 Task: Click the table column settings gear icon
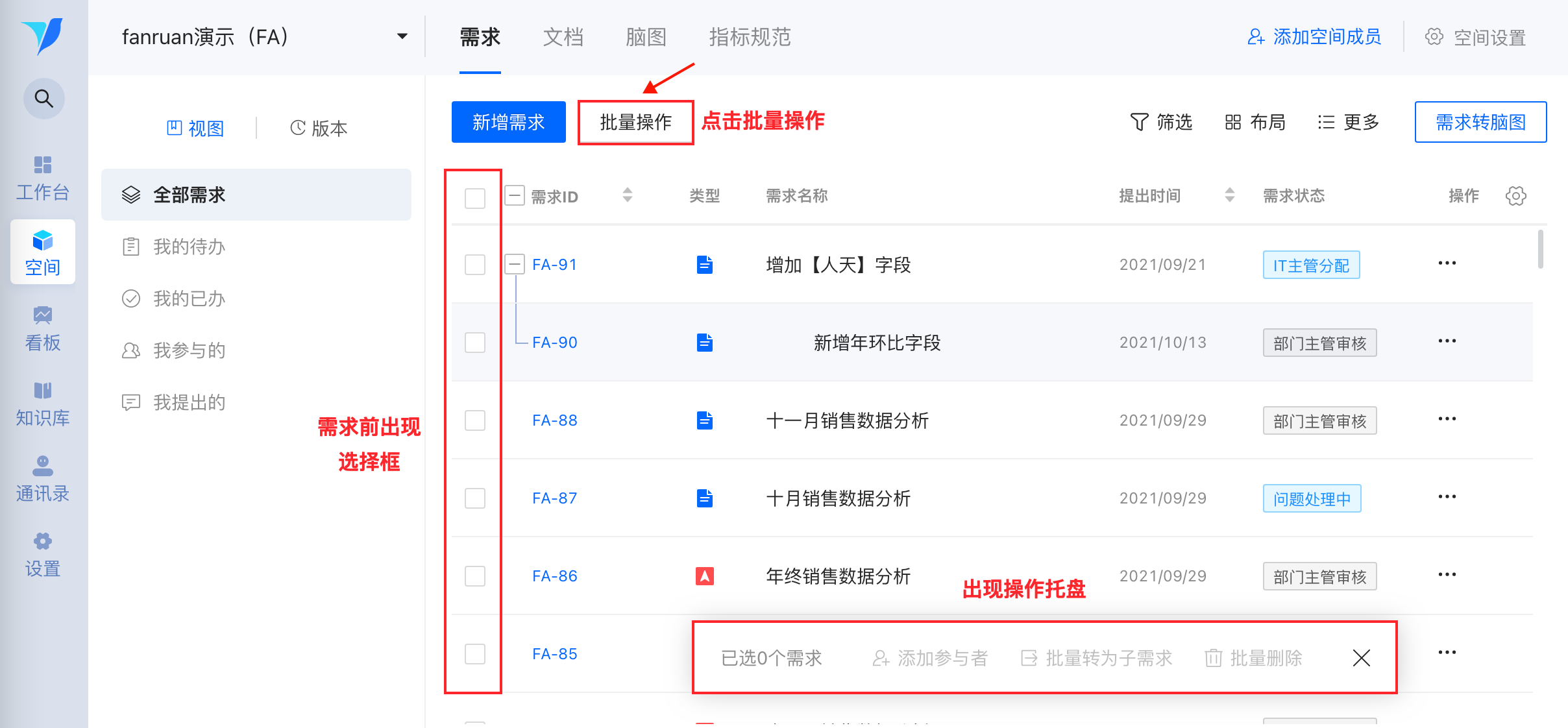(x=1515, y=196)
